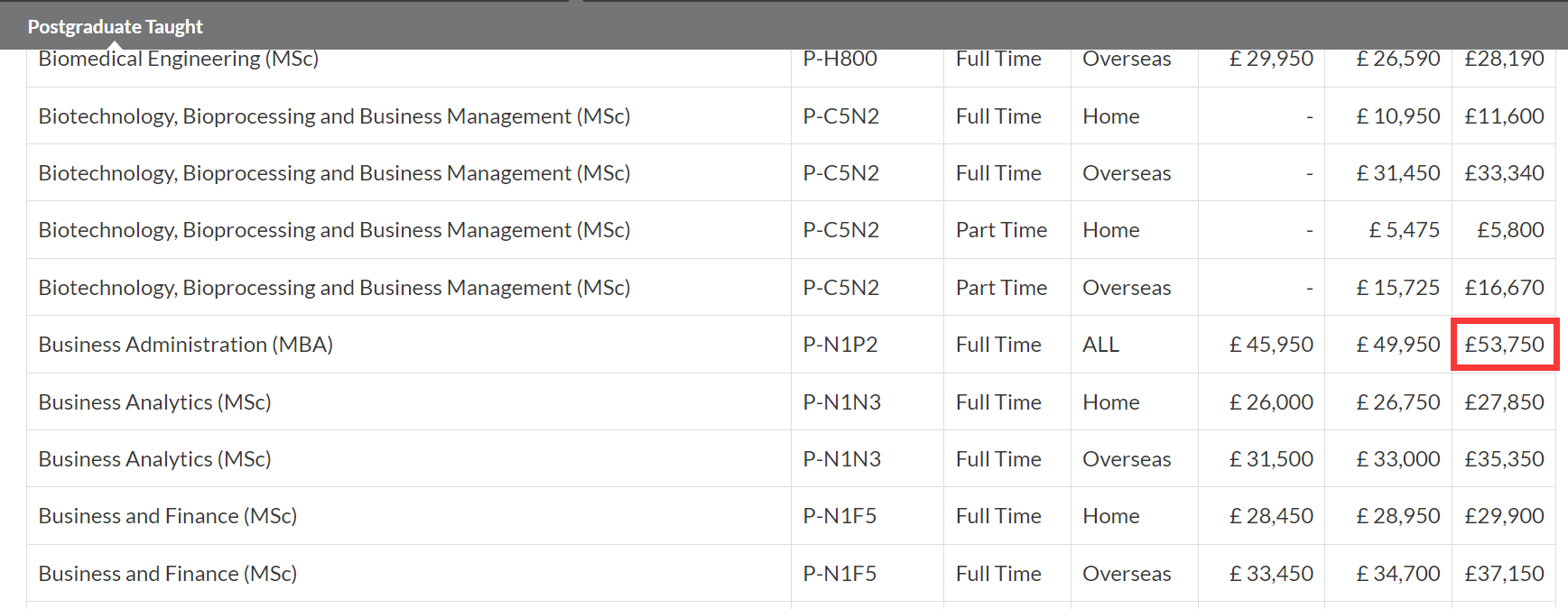
Task: Click £11,600 Biotechnology Full Time Home fee
Action: tap(1504, 116)
